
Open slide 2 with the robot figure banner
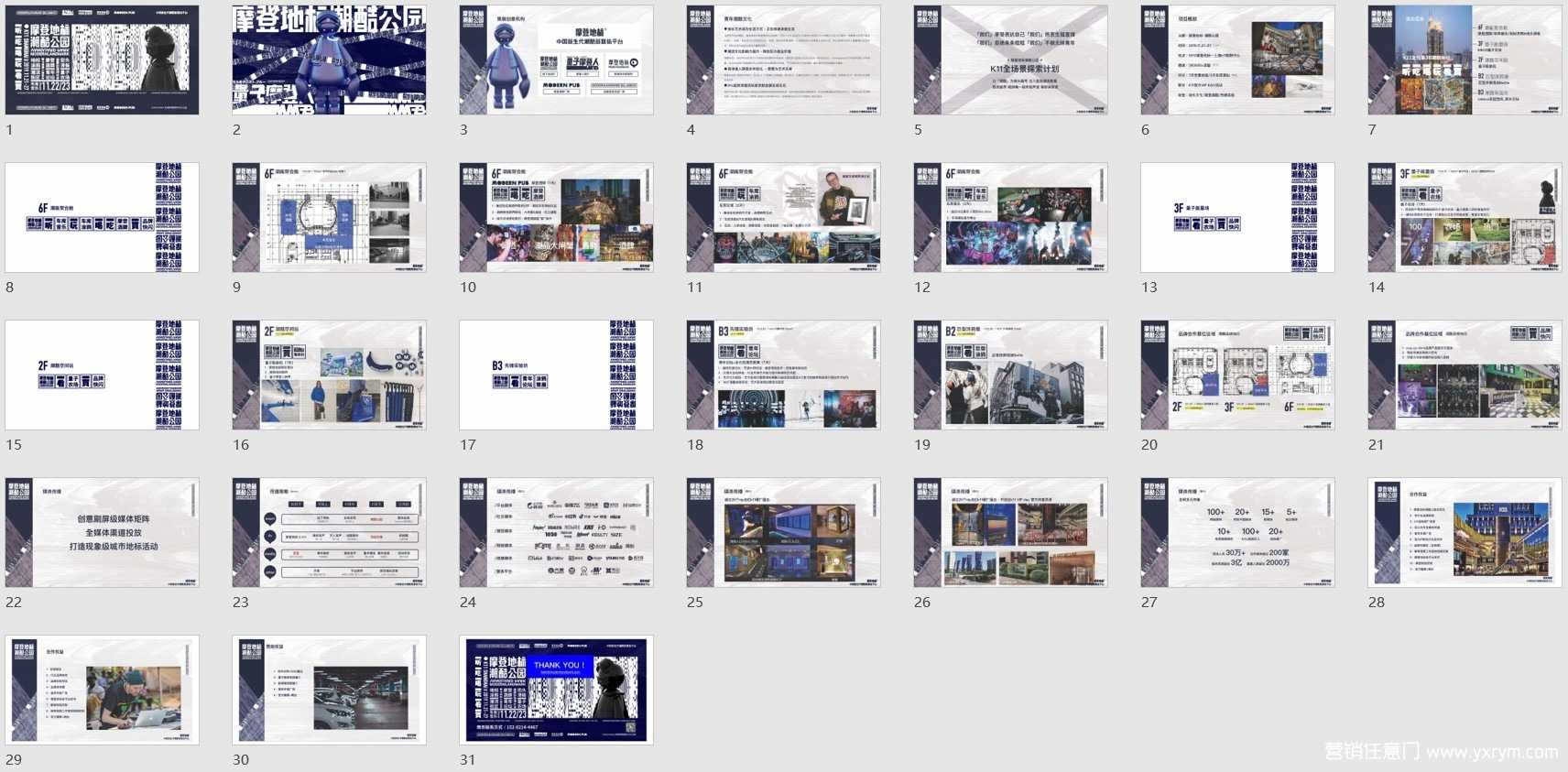click(330, 60)
